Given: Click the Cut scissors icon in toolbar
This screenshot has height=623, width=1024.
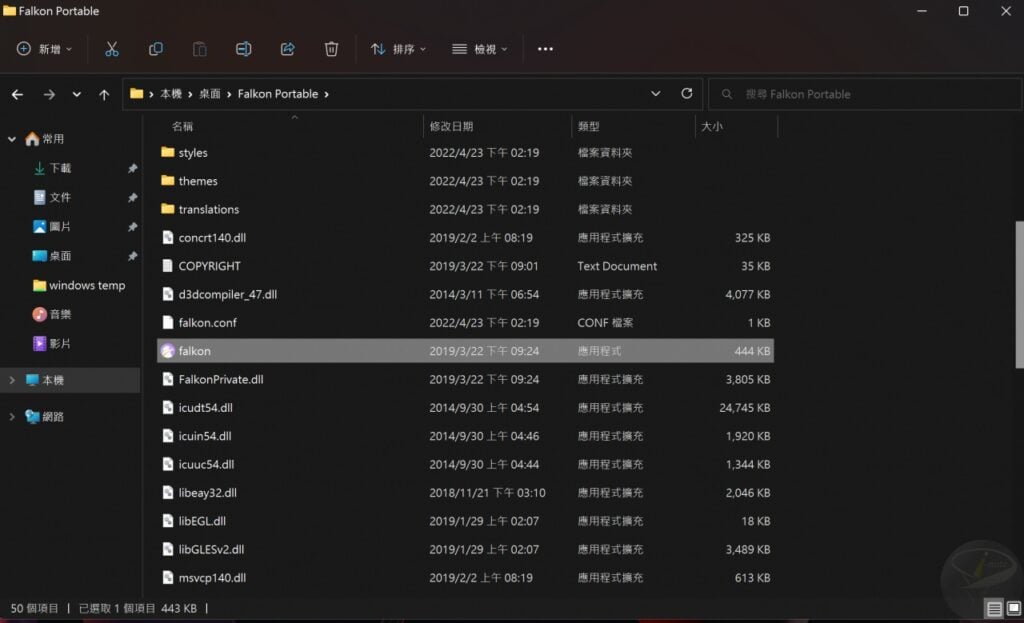Looking at the screenshot, I should click(x=112, y=49).
